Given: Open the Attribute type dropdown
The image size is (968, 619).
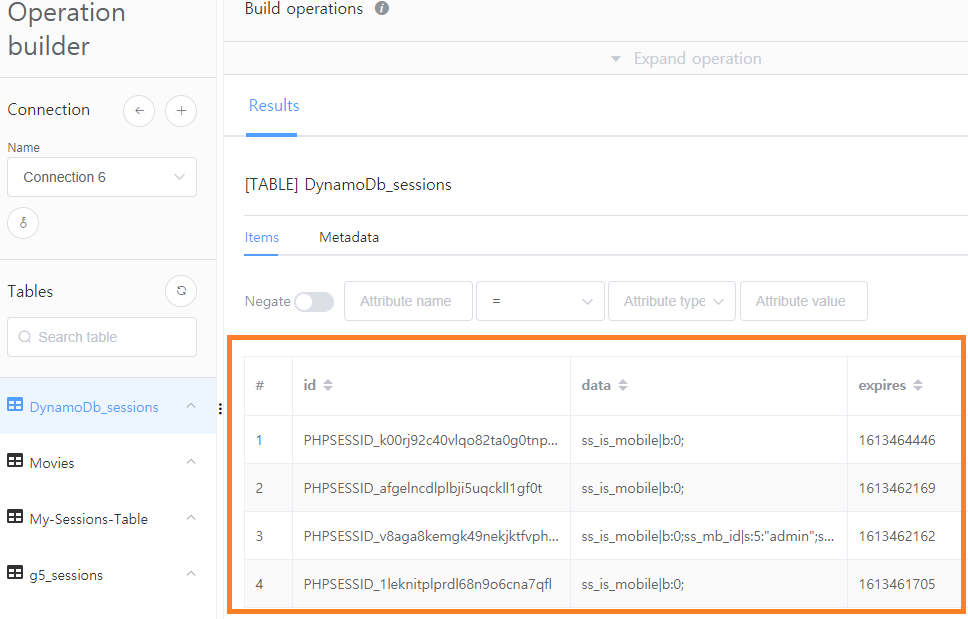Looking at the screenshot, I should [671, 301].
